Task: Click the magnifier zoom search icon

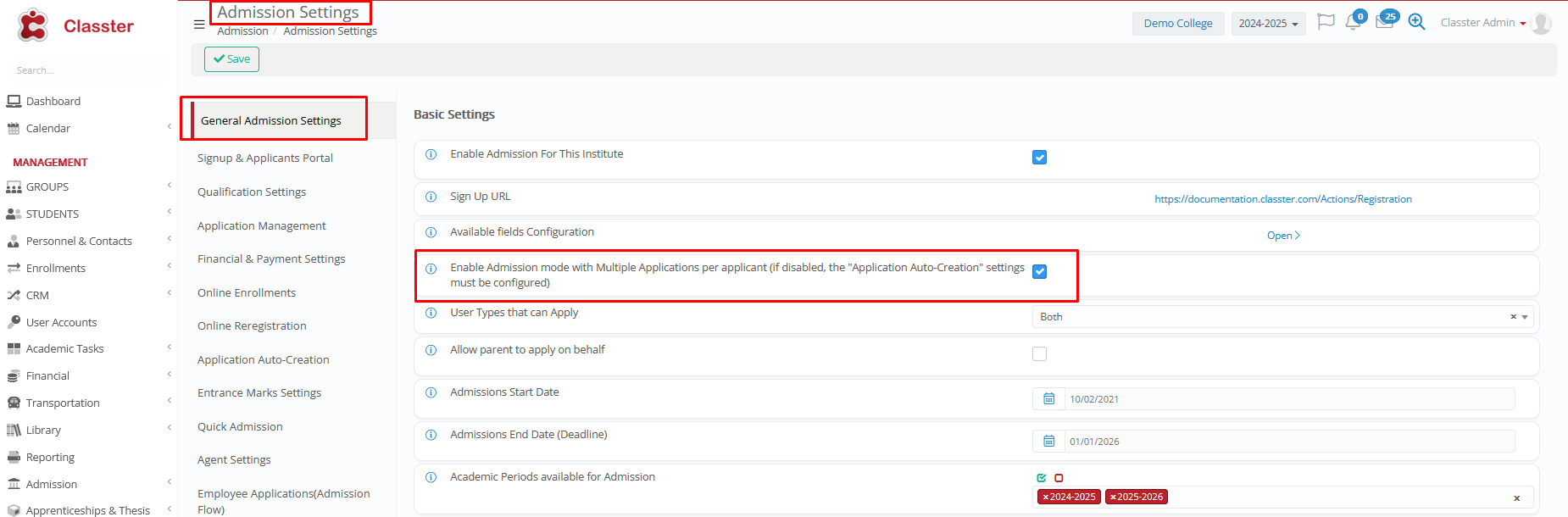Action: pos(1416,22)
